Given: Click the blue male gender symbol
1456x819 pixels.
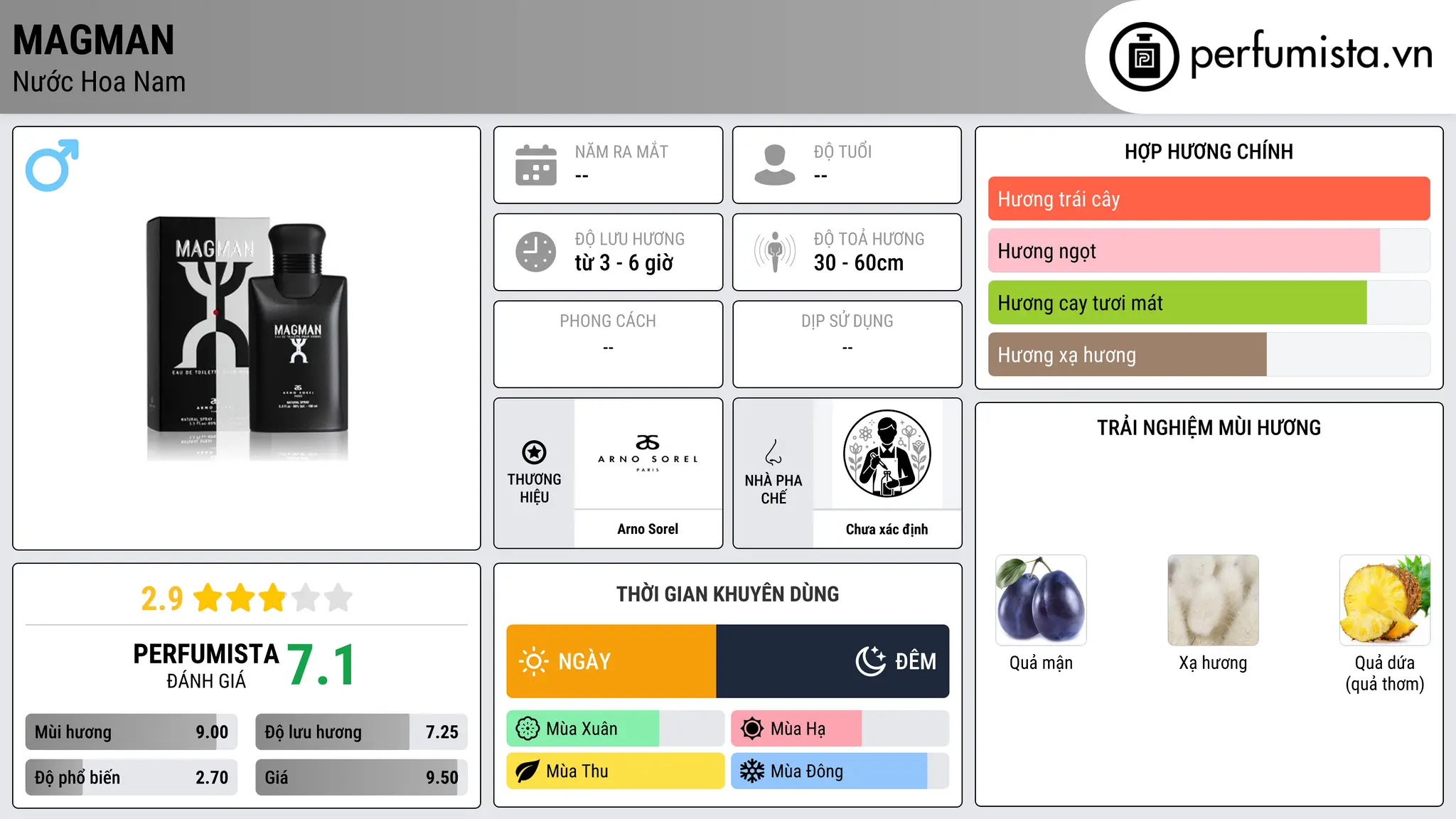Looking at the screenshot, I should (x=52, y=165).
